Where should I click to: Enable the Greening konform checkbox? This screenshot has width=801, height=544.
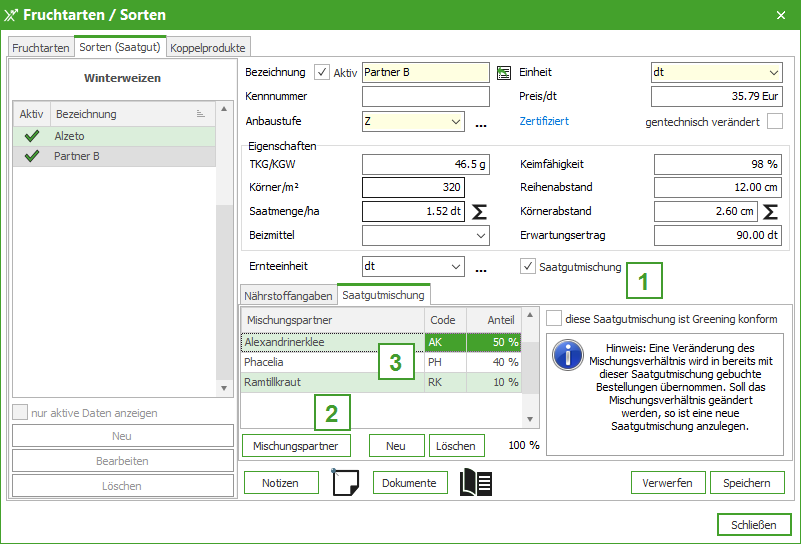tap(554, 318)
